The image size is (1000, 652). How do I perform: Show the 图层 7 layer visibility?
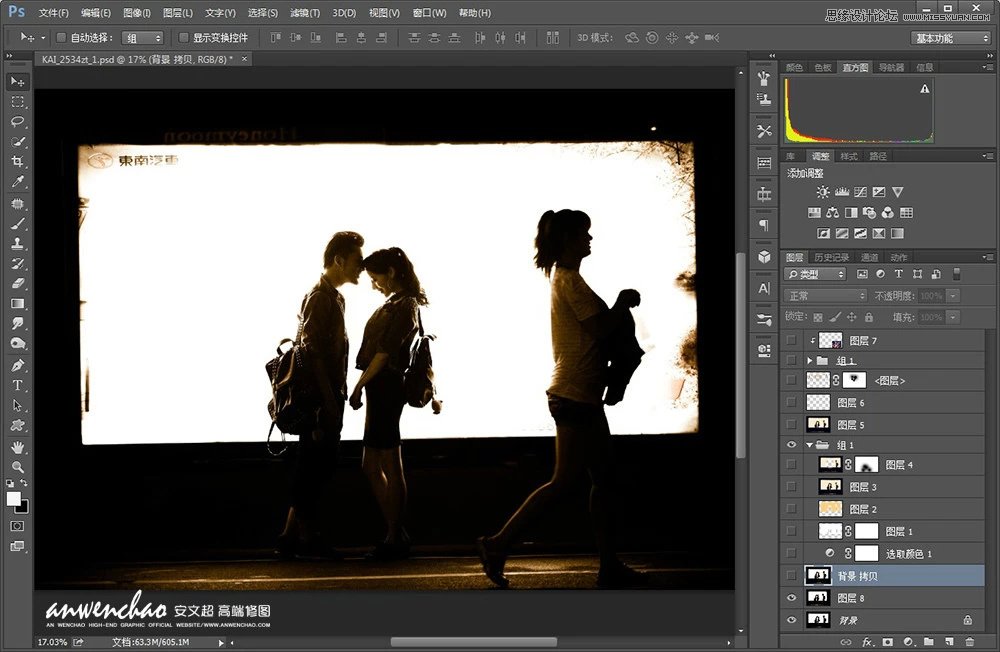(x=791, y=341)
